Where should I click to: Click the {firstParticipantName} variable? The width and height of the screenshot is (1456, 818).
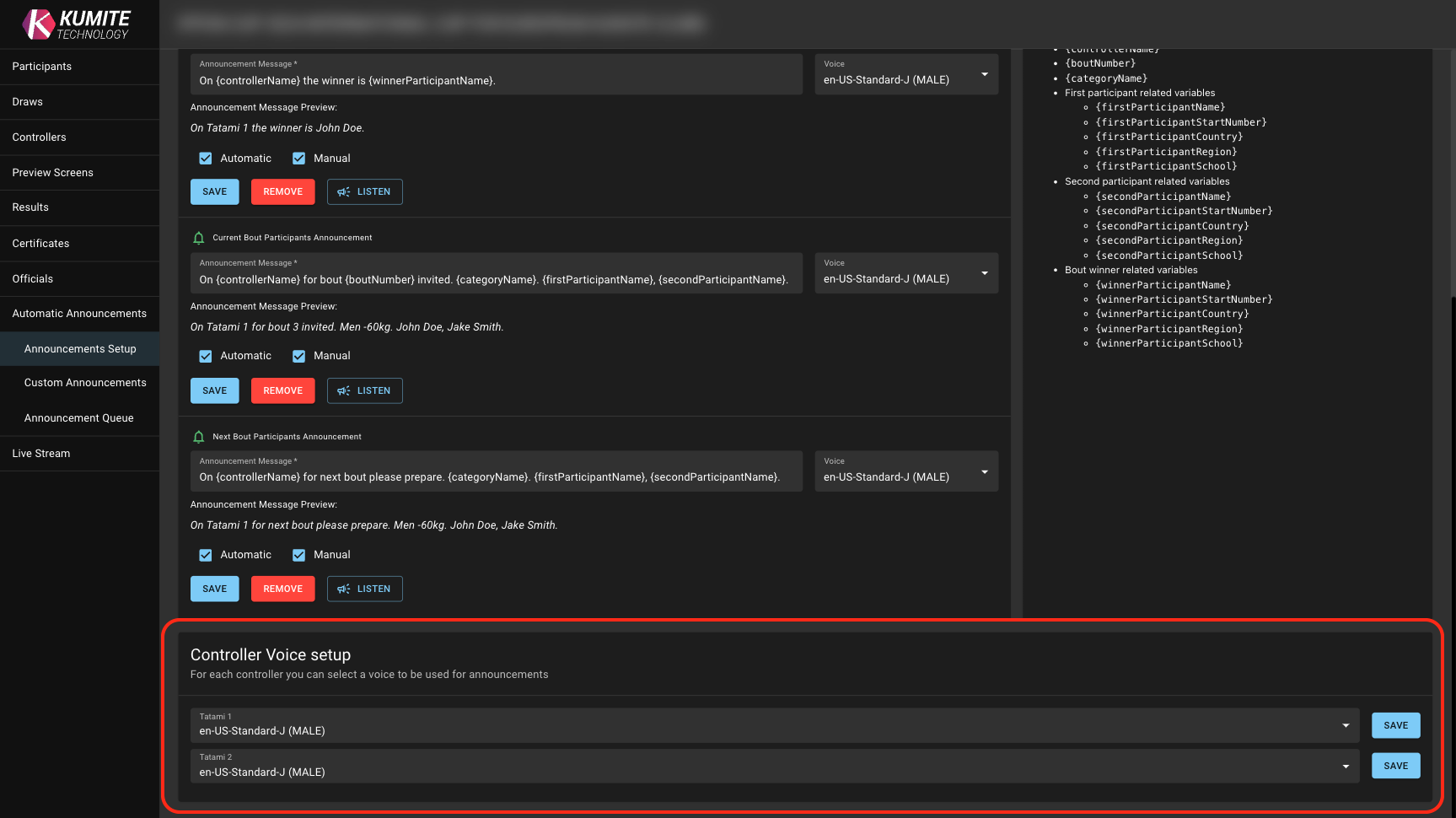(x=1160, y=107)
